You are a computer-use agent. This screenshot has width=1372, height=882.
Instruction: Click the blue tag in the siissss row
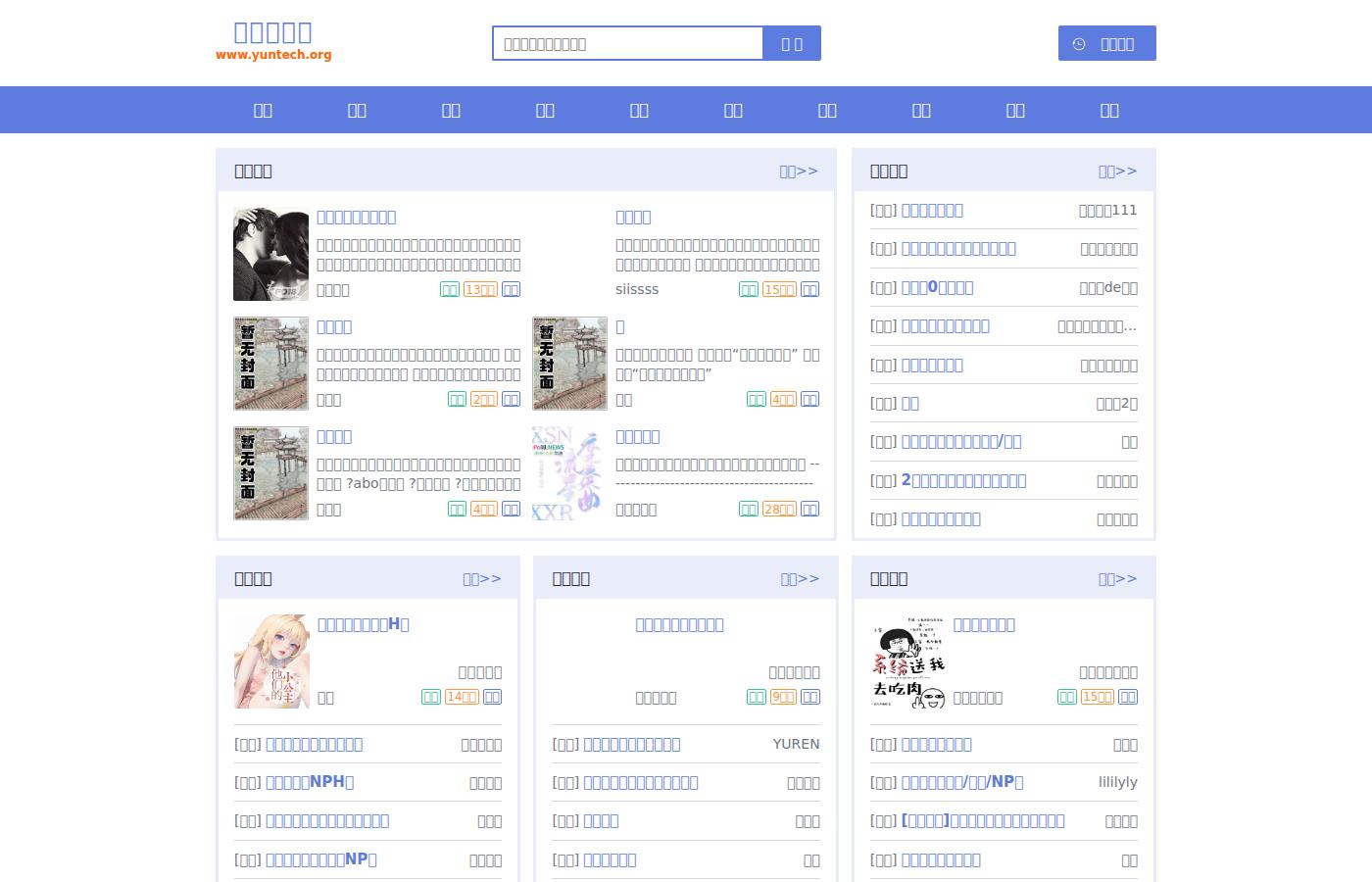809,289
